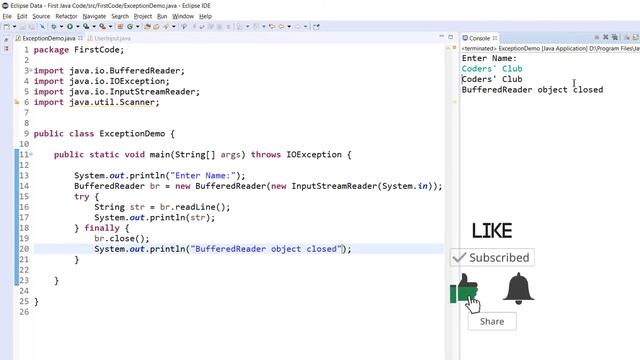Click the New Java Class green icon
640x360 pixels.
click(x=130, y=27)
